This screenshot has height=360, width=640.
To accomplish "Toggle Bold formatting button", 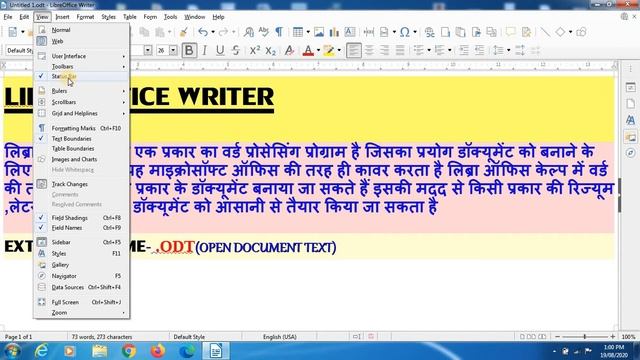I will click(189, 50).
